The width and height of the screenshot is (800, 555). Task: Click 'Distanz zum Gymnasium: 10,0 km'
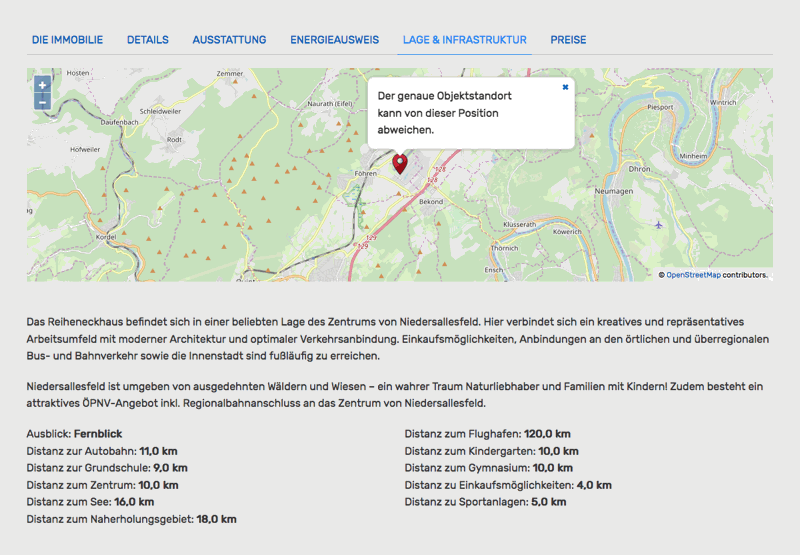pos(489,468)
